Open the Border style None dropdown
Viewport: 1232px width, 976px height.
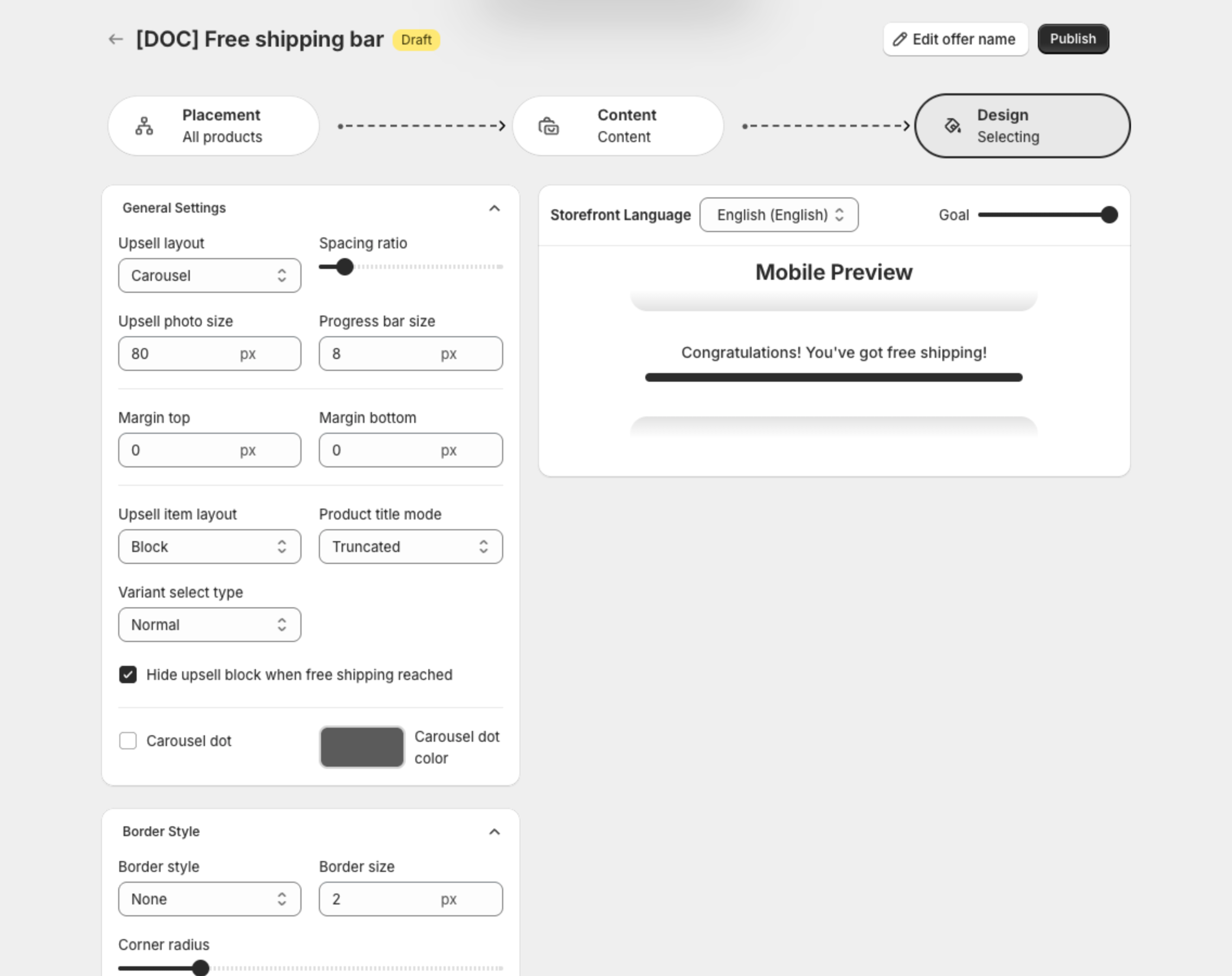(x=210, y=899)
